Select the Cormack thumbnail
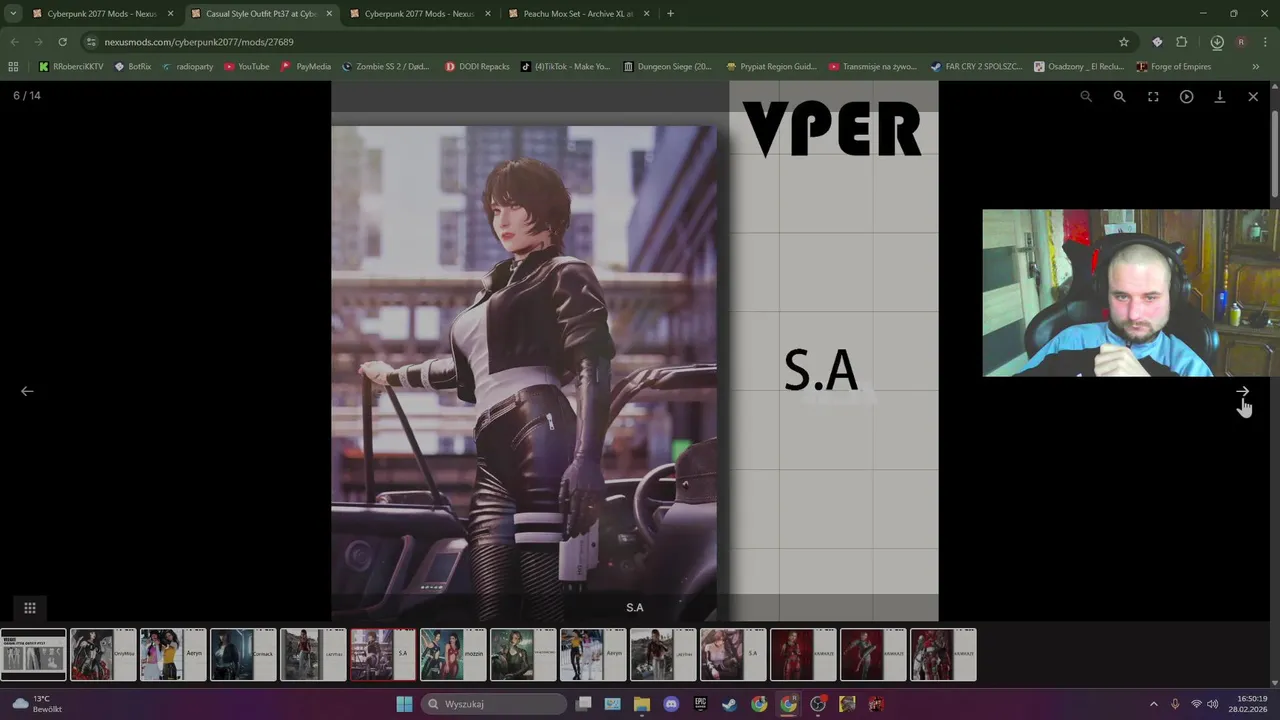This screenshot has width=1280, height=720. 243,654
